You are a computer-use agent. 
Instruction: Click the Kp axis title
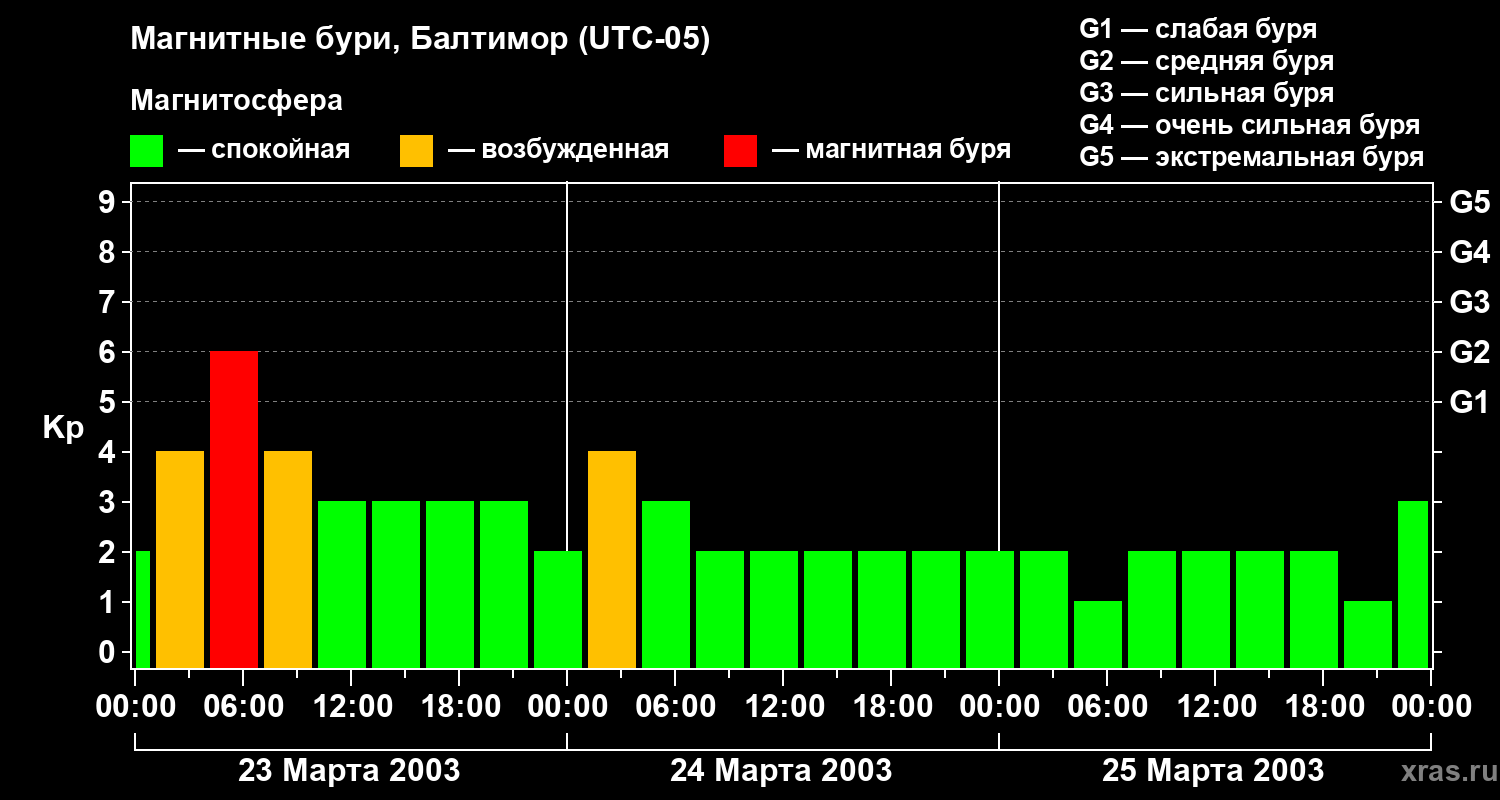point(63,428)
